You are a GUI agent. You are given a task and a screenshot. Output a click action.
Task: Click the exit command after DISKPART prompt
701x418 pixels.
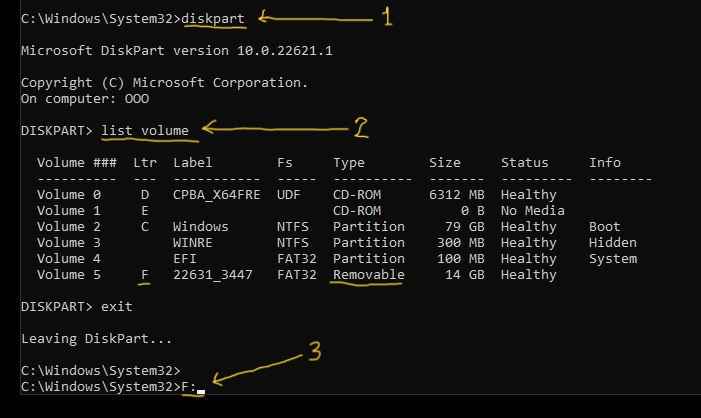tap(117, 307)
